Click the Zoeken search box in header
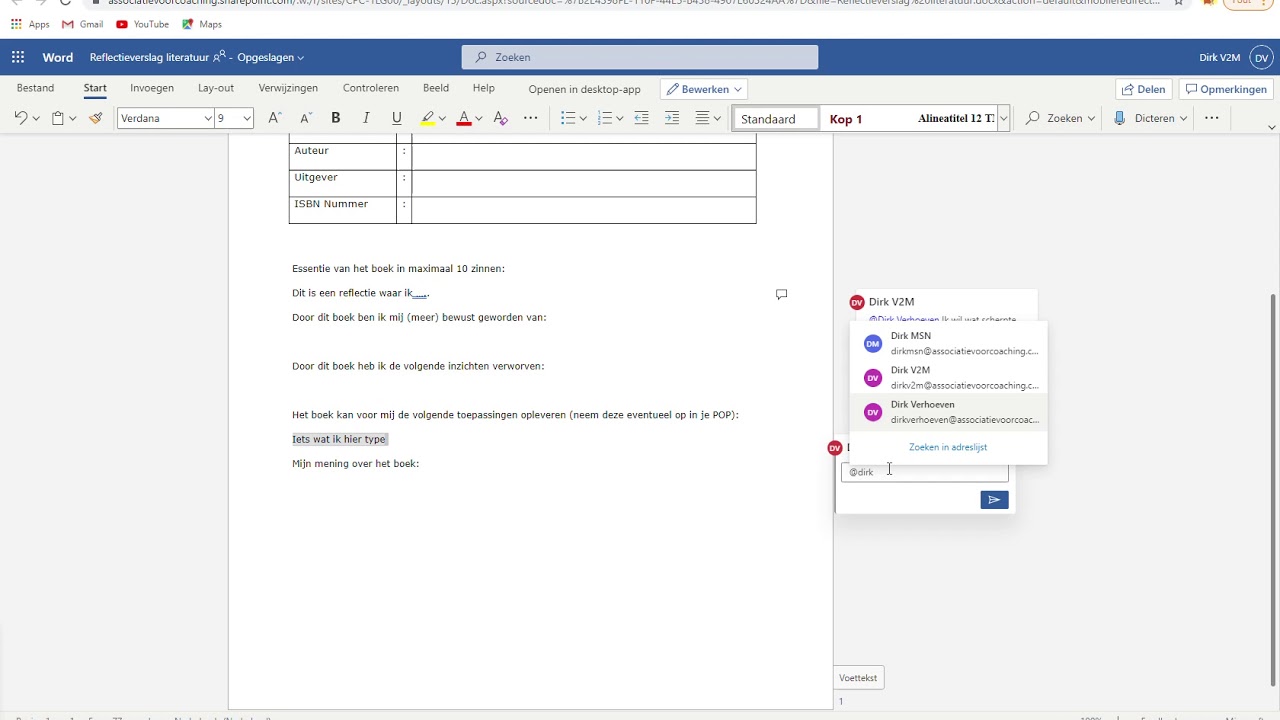 coord(640,57)
